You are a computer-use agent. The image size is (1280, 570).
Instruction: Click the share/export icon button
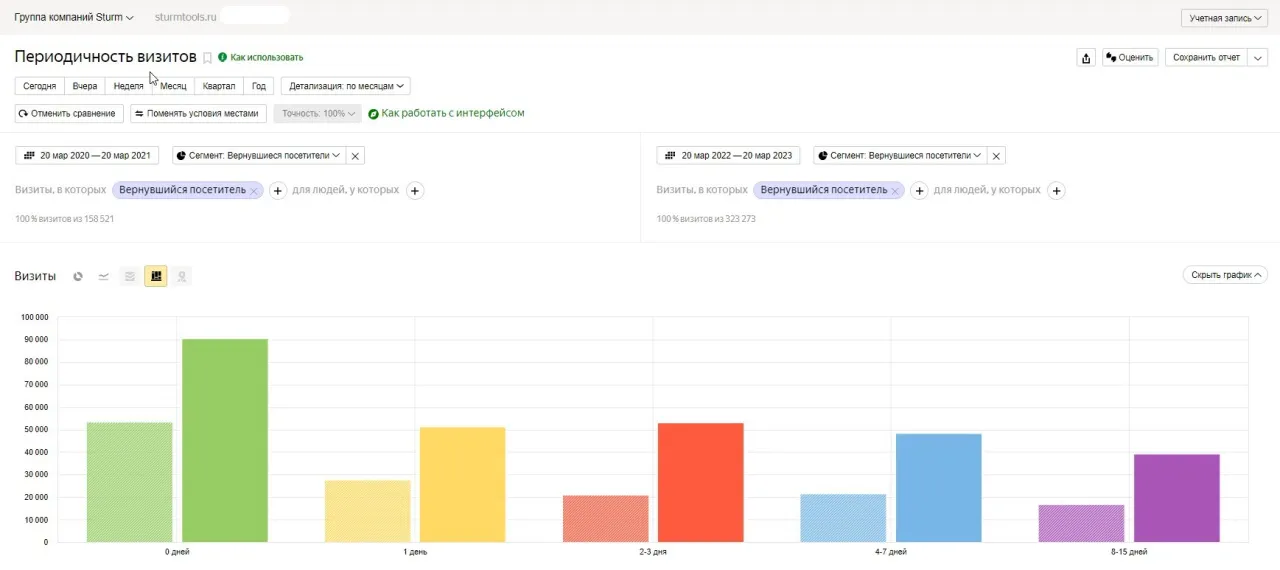tap(1086, 58)
